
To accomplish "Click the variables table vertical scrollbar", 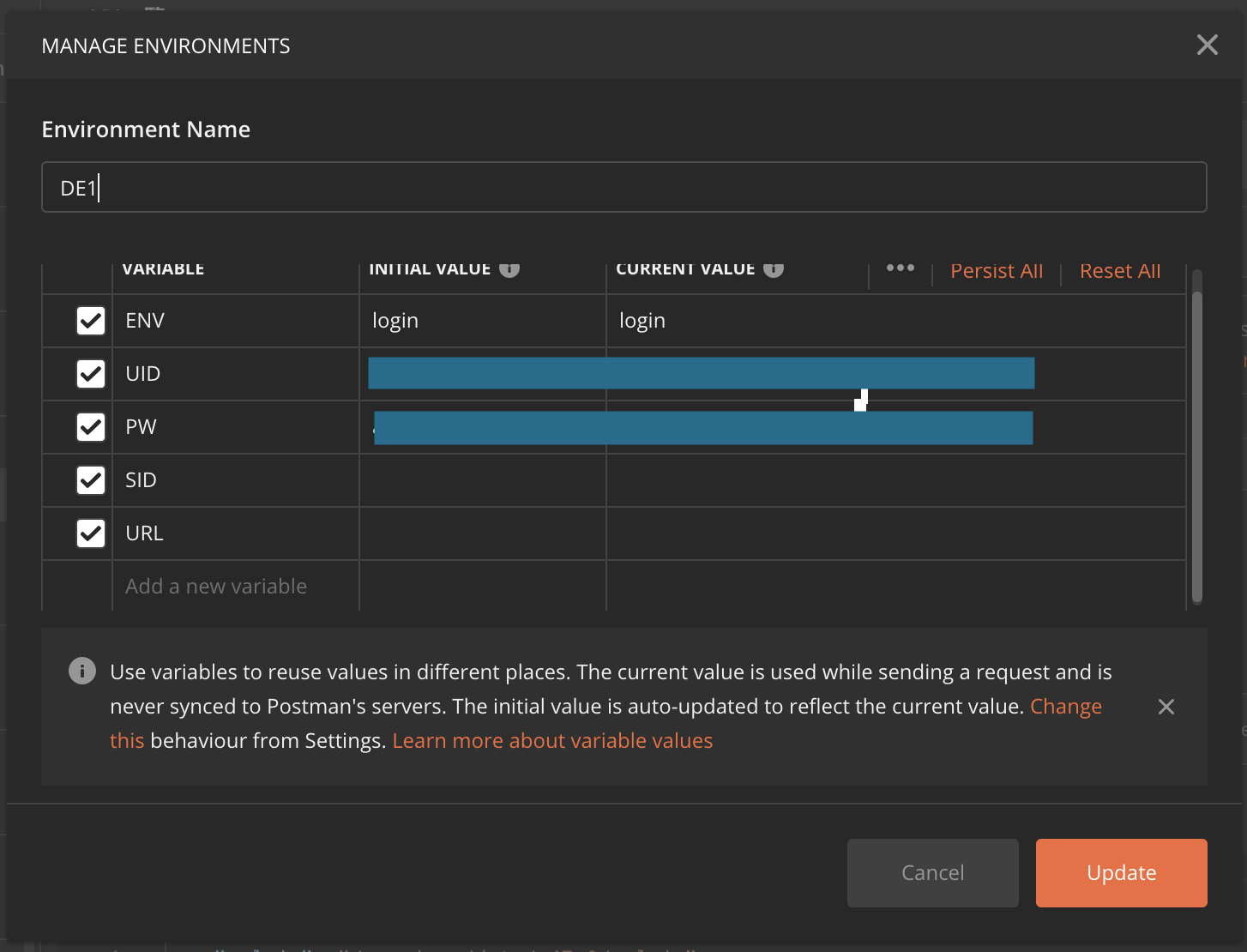I will (1197, 446).
